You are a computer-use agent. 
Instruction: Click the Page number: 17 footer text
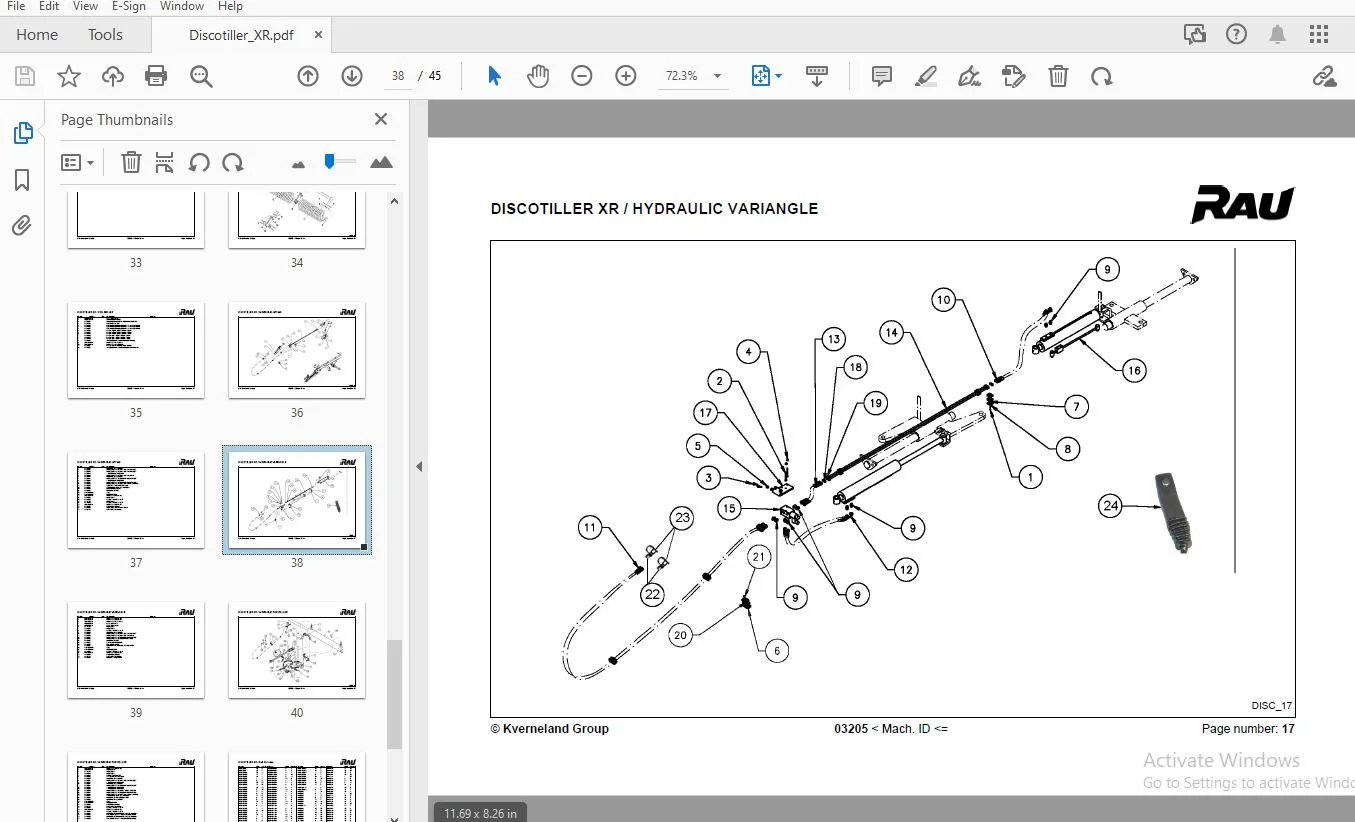[x=1248, y=729]
